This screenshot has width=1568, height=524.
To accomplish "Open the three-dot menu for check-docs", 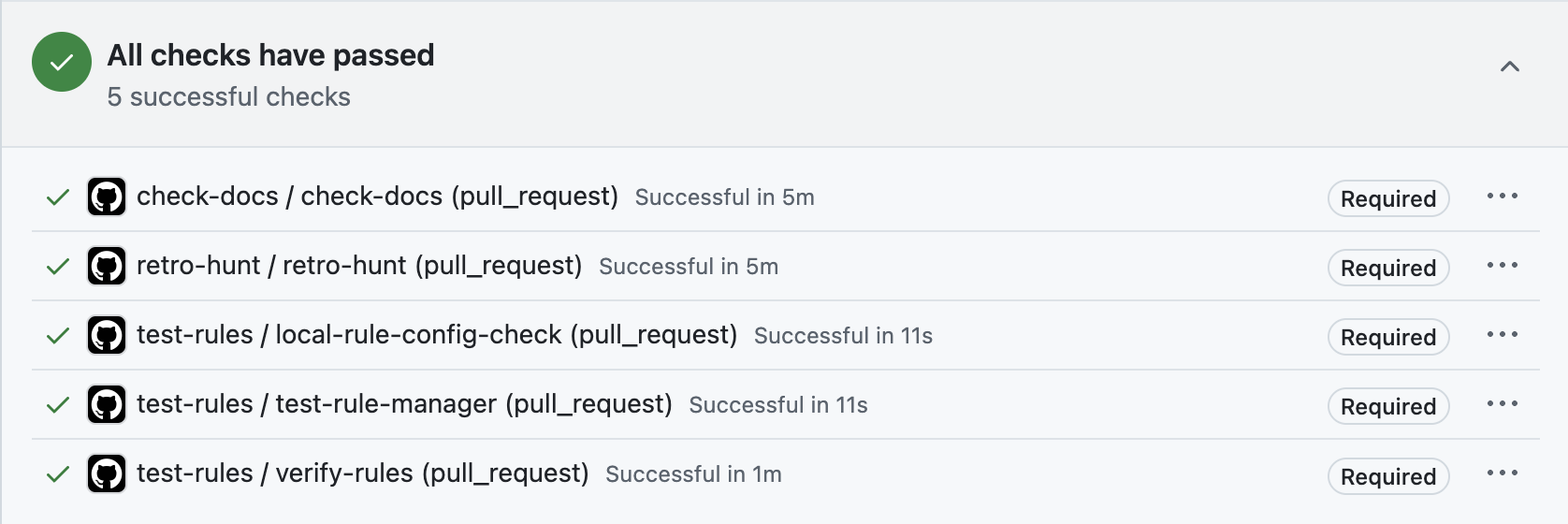I will (1503, 196).
